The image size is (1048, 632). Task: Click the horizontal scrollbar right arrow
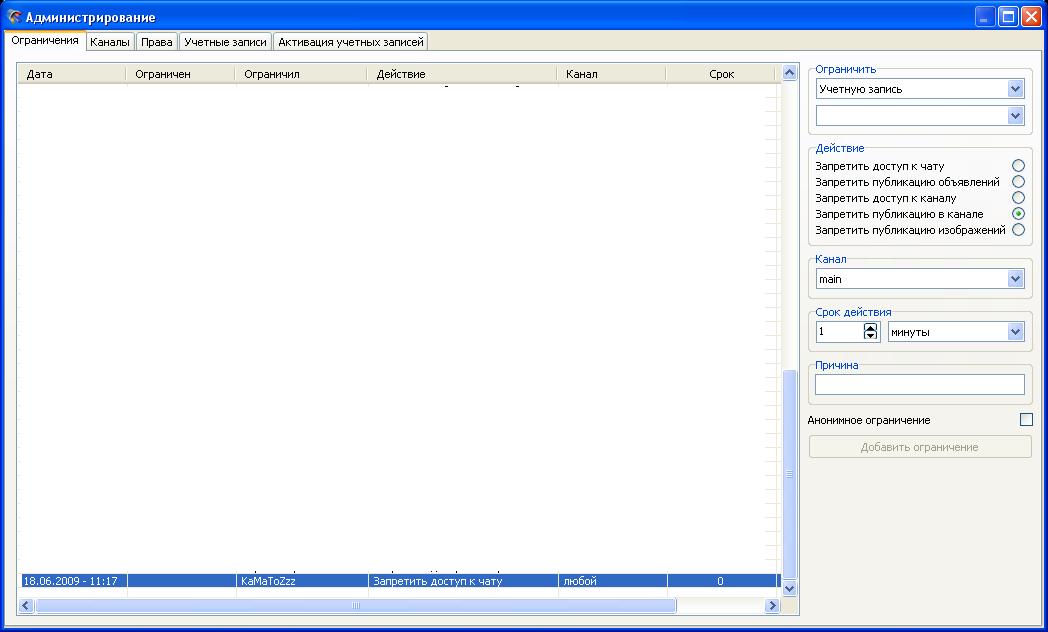[x=772, y=606]
